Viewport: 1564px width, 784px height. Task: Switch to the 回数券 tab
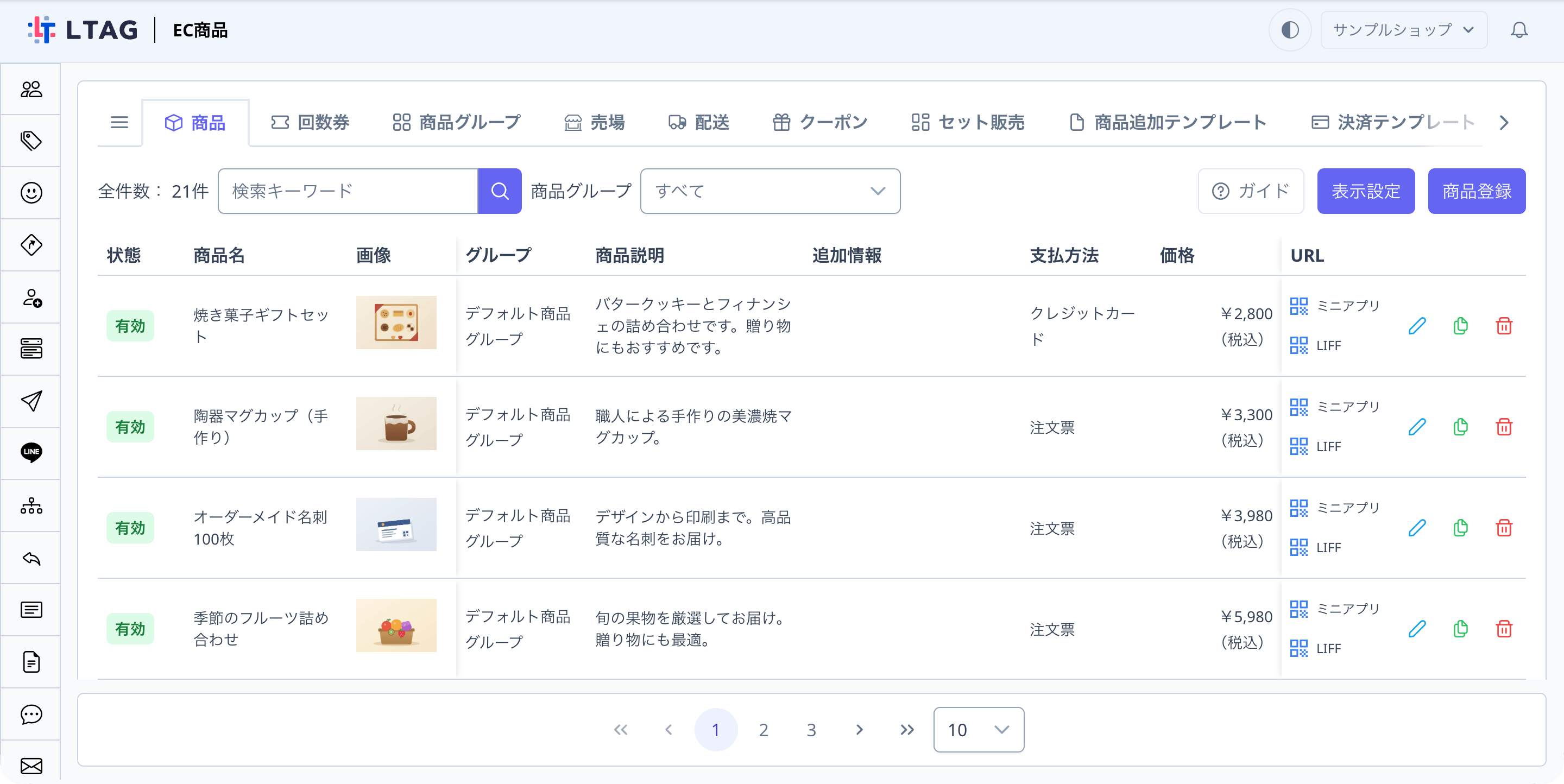point(310,123)
